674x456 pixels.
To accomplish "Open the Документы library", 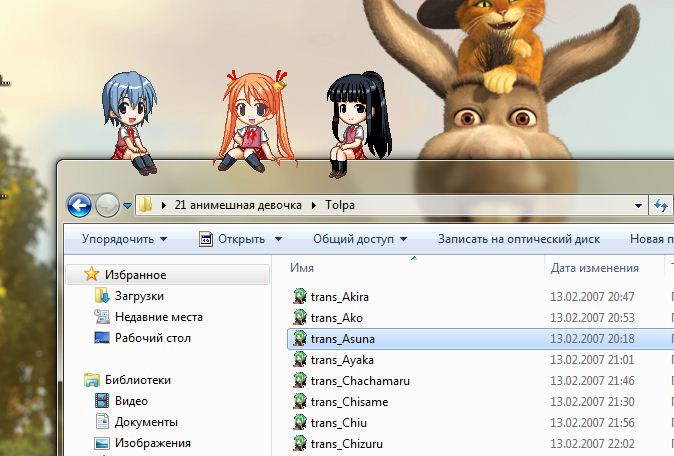I will click(146, 422).
